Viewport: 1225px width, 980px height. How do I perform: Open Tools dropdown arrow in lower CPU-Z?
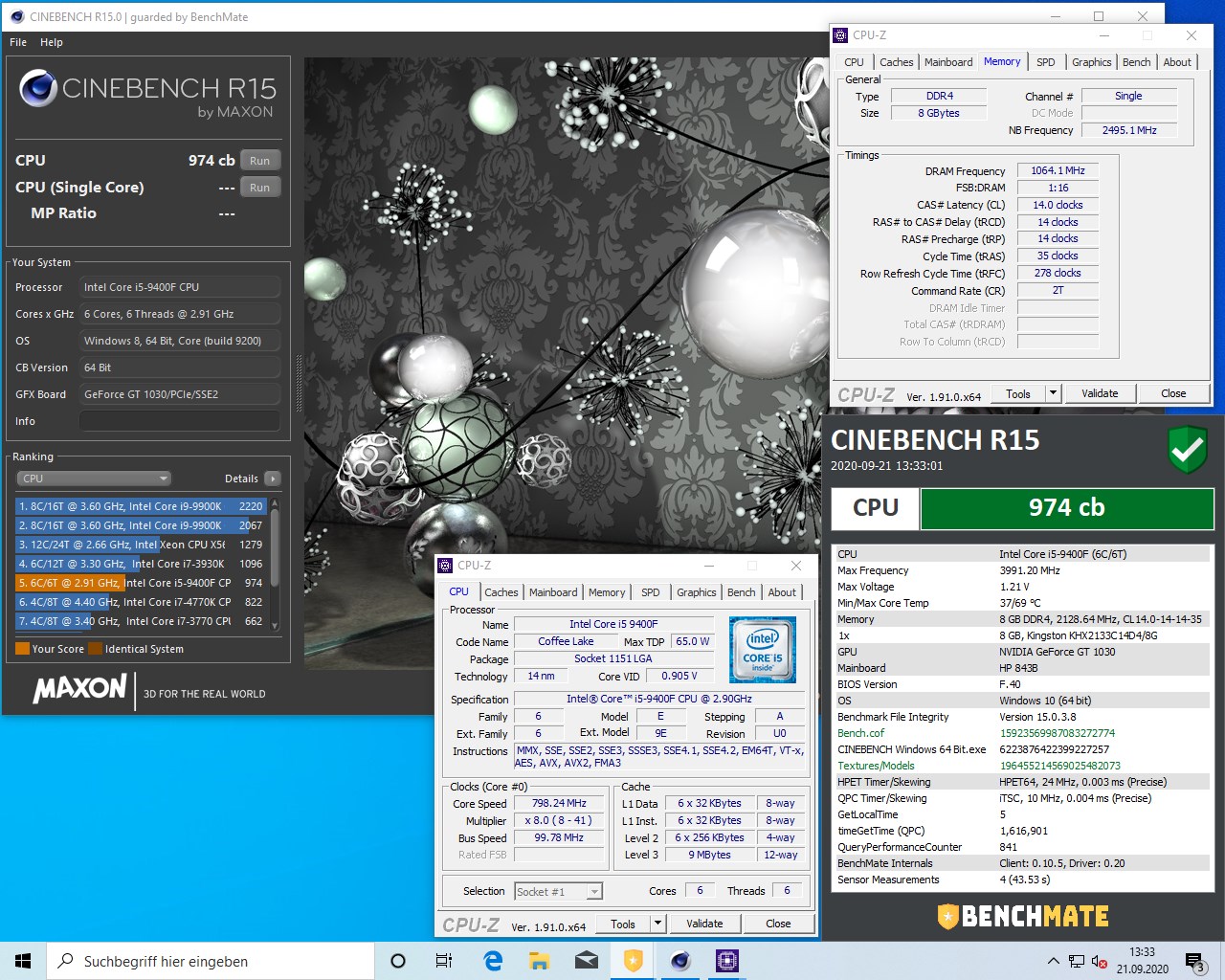[657, 924]
